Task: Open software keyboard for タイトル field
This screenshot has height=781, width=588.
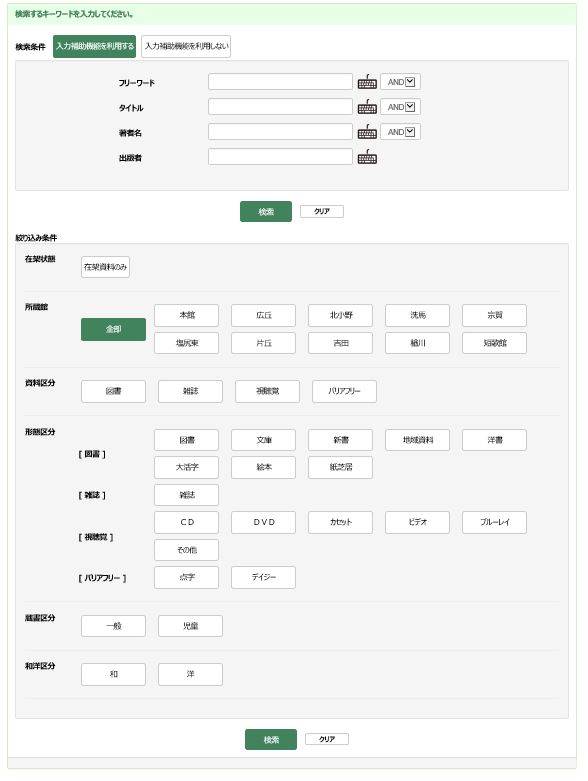Action: click(x=367, y=107)
